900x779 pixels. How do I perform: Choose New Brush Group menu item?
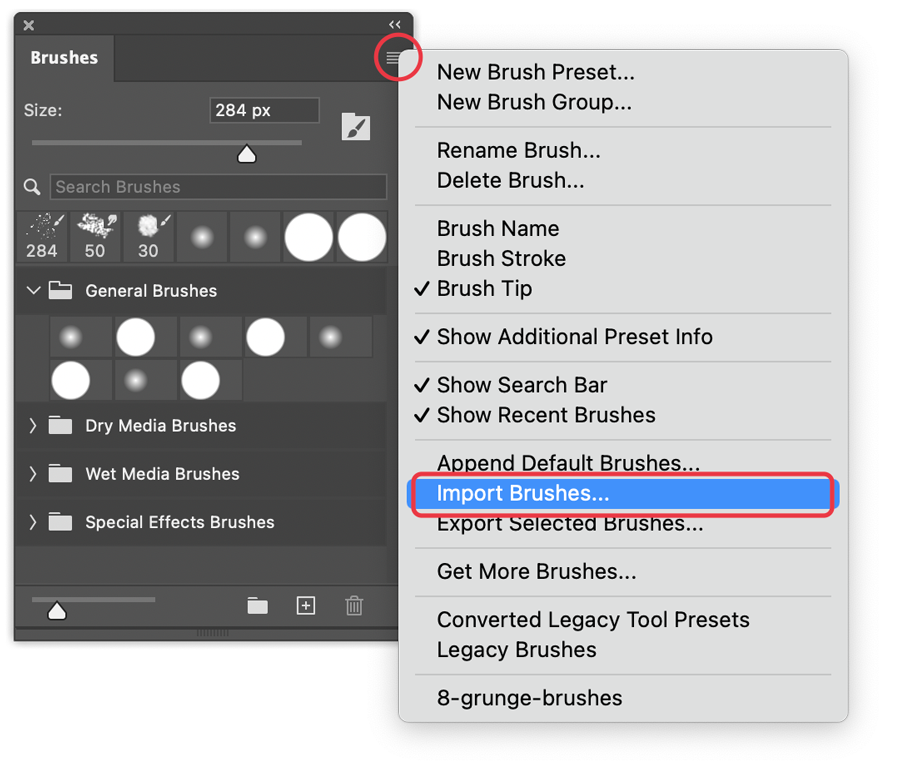(534, 102)
